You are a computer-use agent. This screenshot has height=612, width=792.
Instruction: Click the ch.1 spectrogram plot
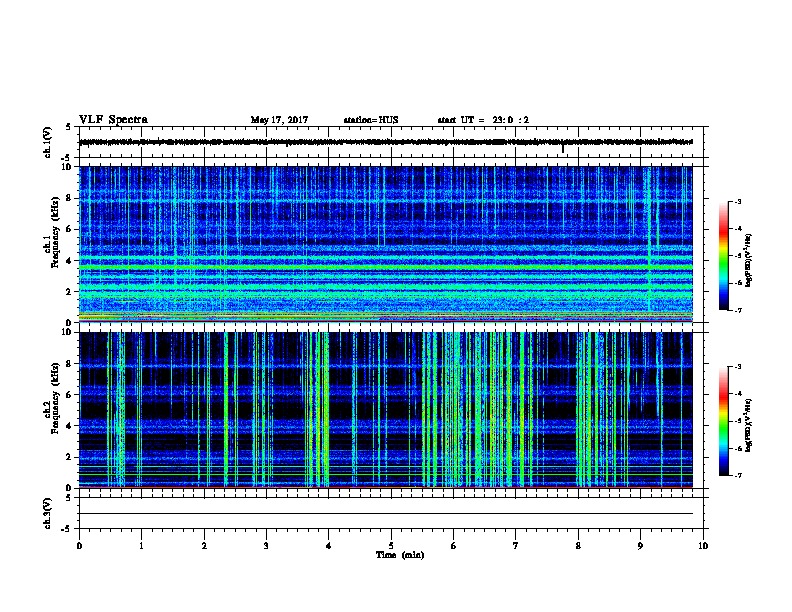click(386, 244)
